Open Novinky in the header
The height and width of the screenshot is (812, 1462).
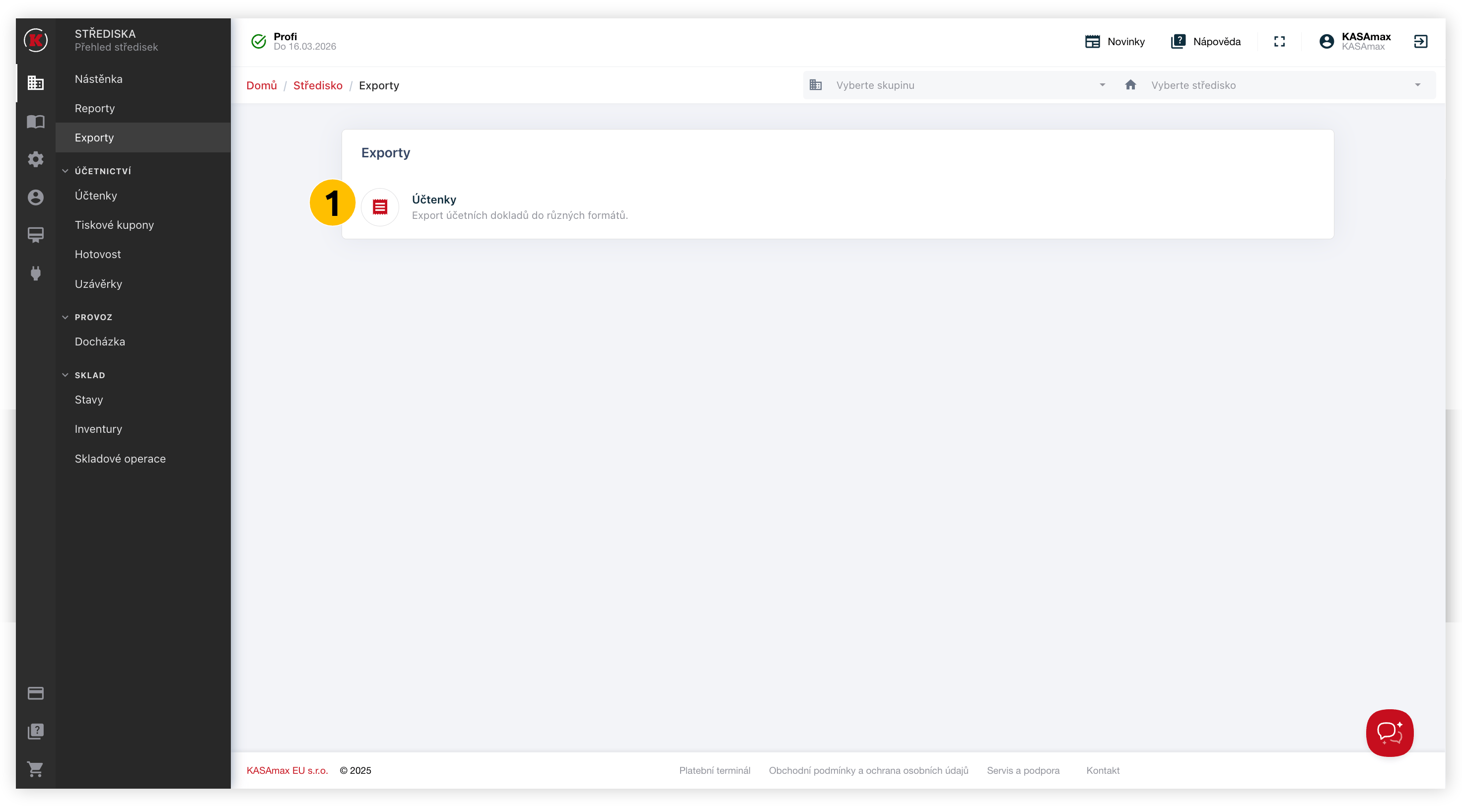1114,41
